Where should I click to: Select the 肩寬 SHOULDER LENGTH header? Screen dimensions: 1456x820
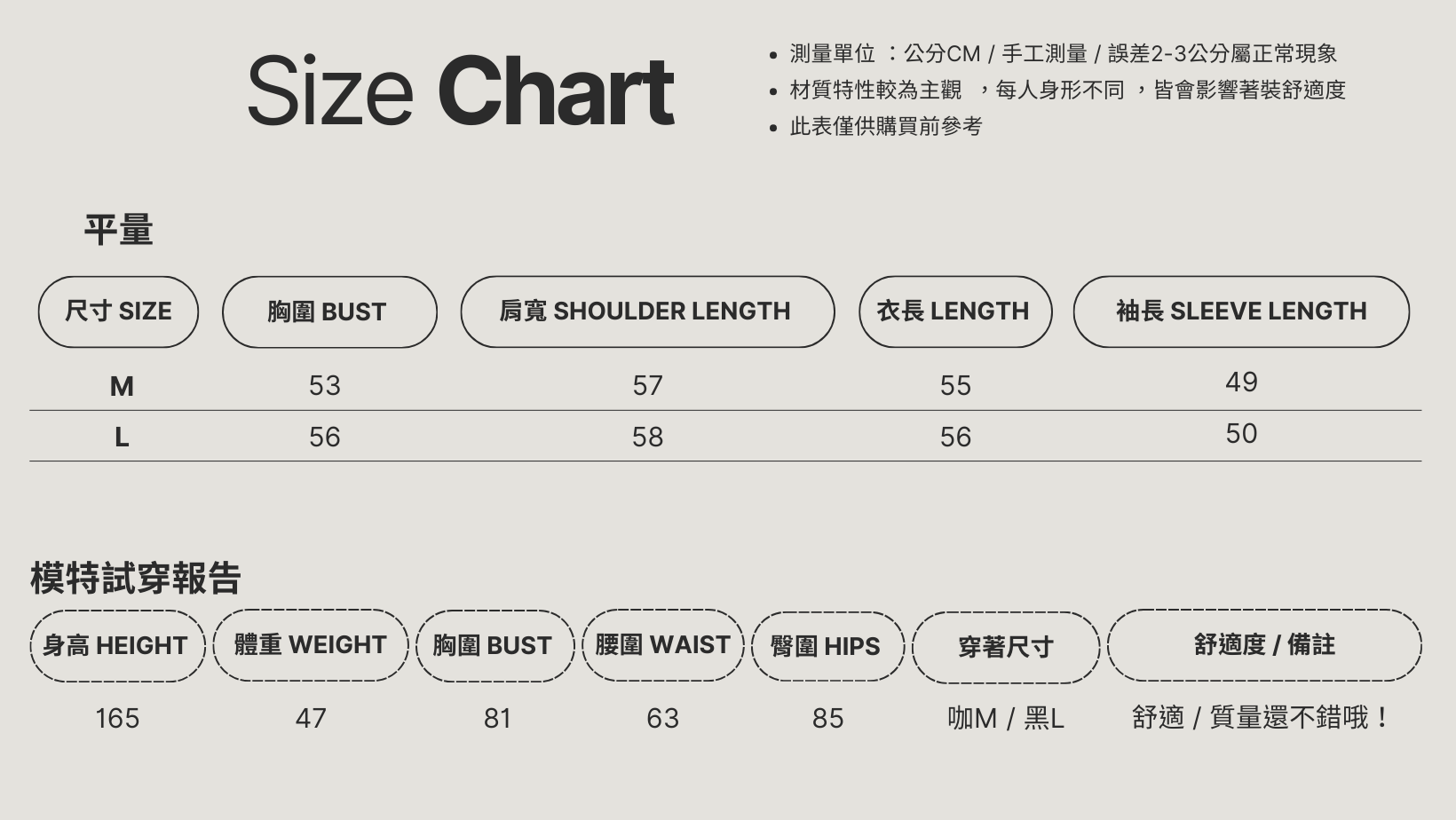pos(646,311)
